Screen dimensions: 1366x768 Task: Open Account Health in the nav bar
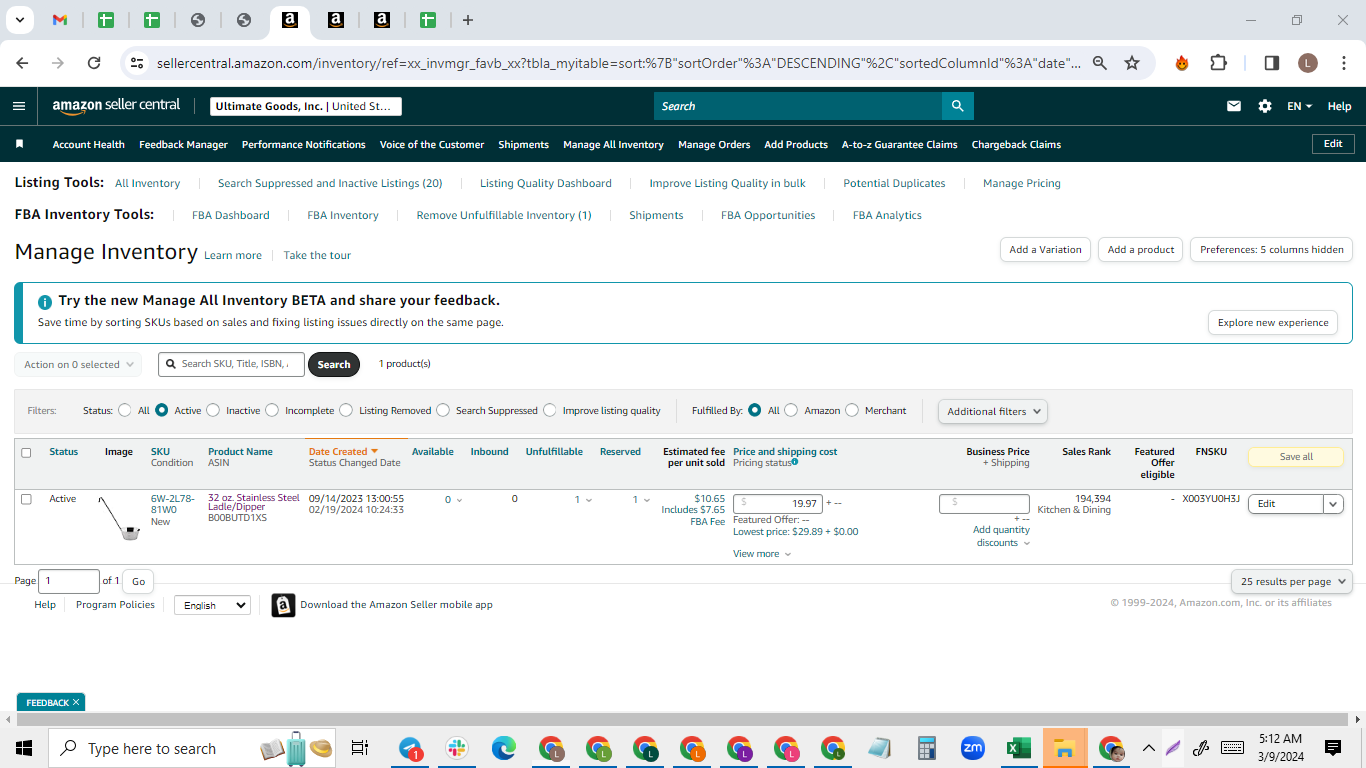click(89, 144)
